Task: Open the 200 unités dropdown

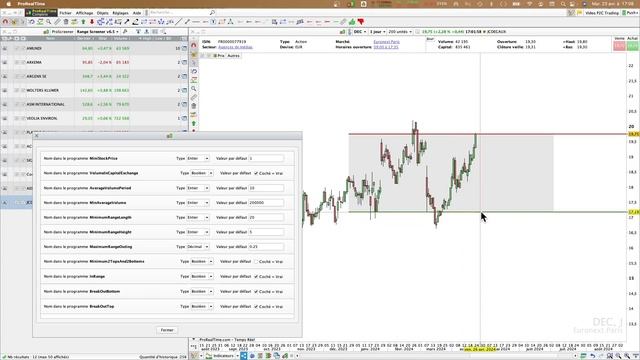Action: pyautogui.click(x=400, y=31)
